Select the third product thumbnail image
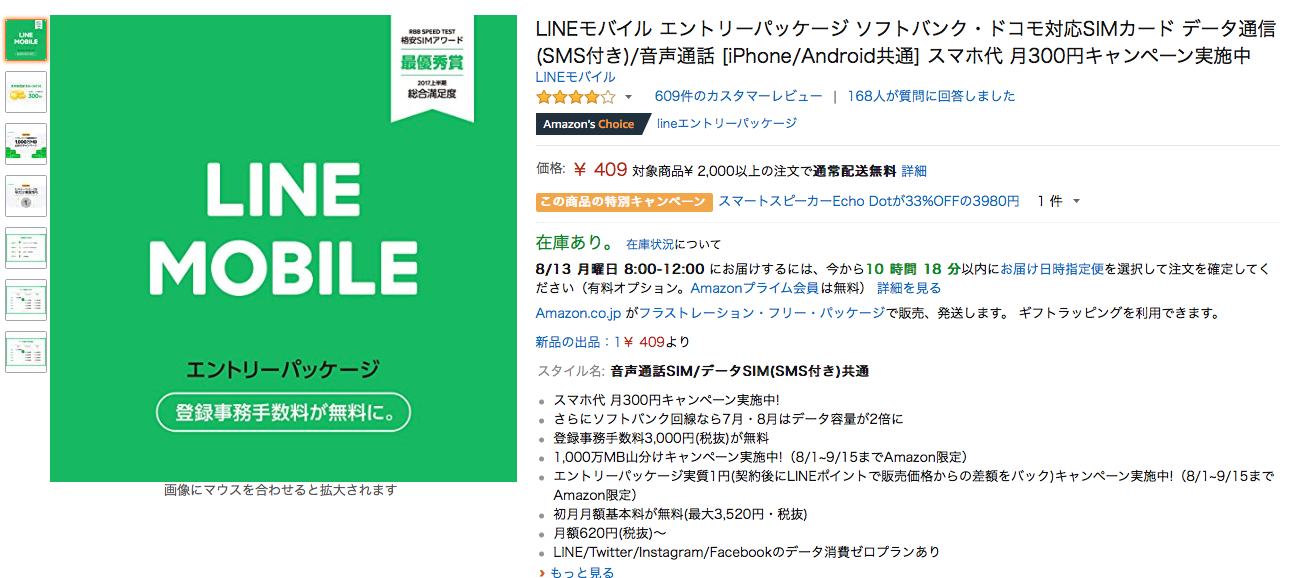The width and height of the screenshot is (1295, 578). pos(26,144)
